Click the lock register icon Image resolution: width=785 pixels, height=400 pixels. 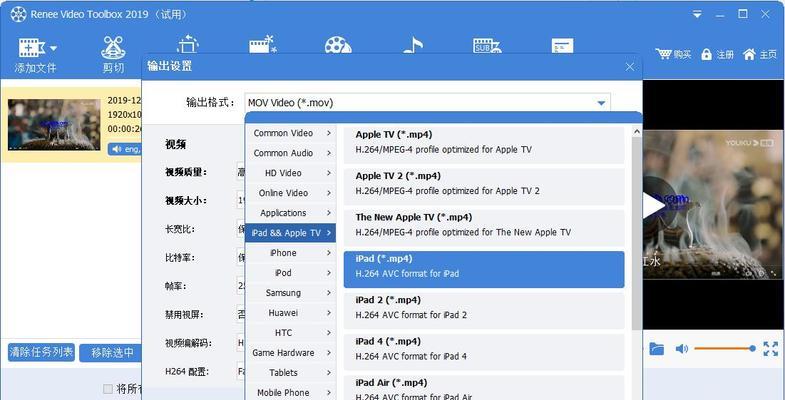pyautogui.click(x=706, y=54)
